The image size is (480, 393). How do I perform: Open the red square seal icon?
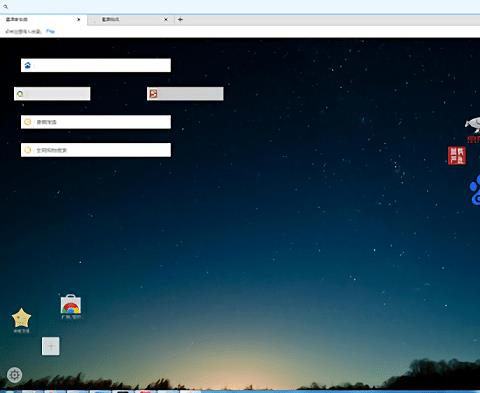457,156
